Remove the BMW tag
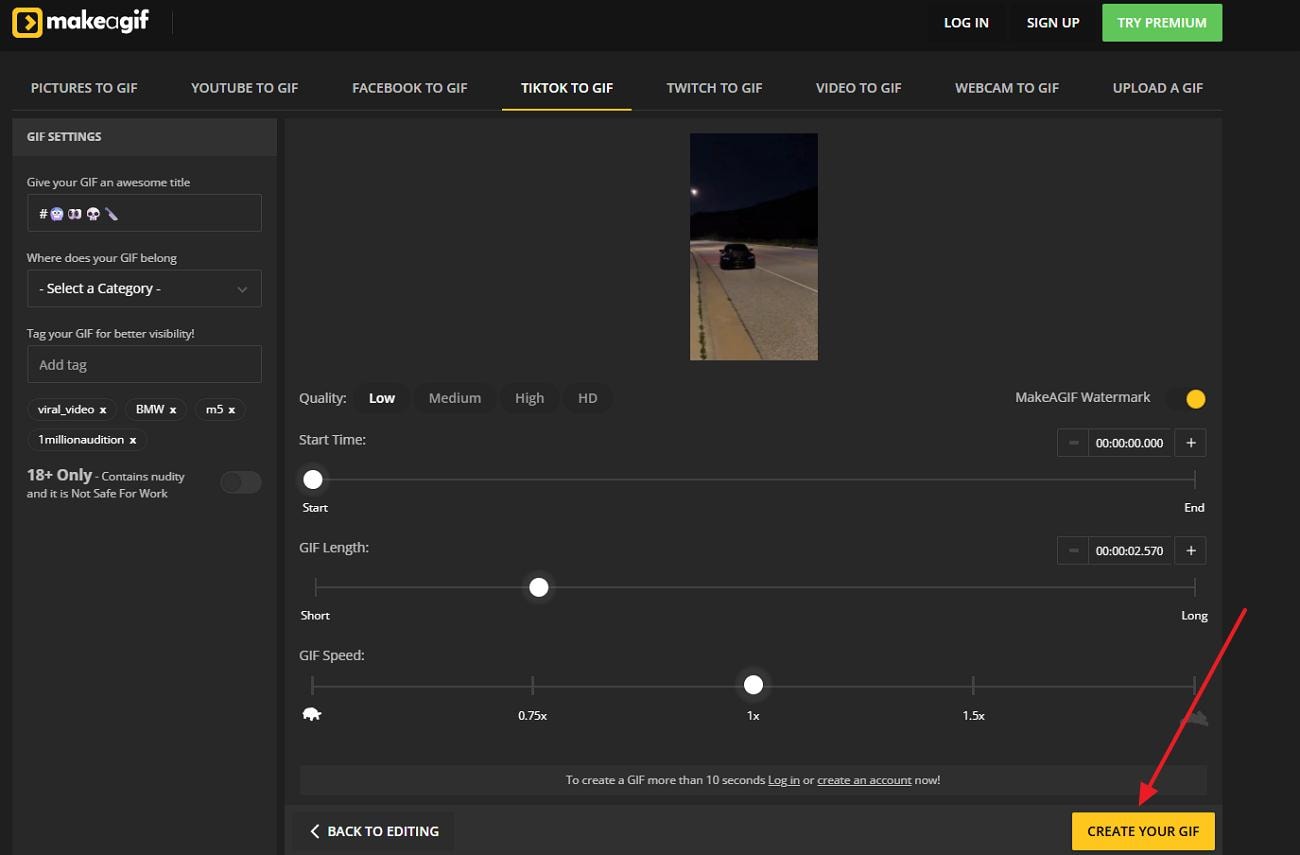Image resolution: width=1300 pixels, height=855 pixels. coord(172,409)
